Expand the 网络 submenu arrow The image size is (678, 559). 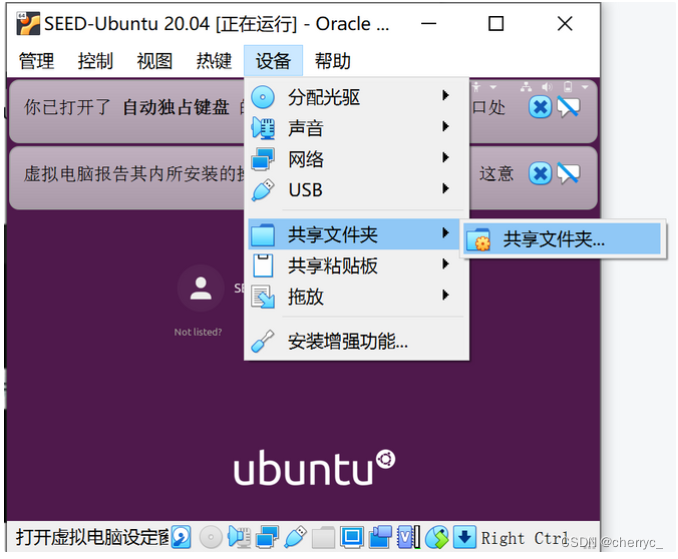(x=445, y=157)
